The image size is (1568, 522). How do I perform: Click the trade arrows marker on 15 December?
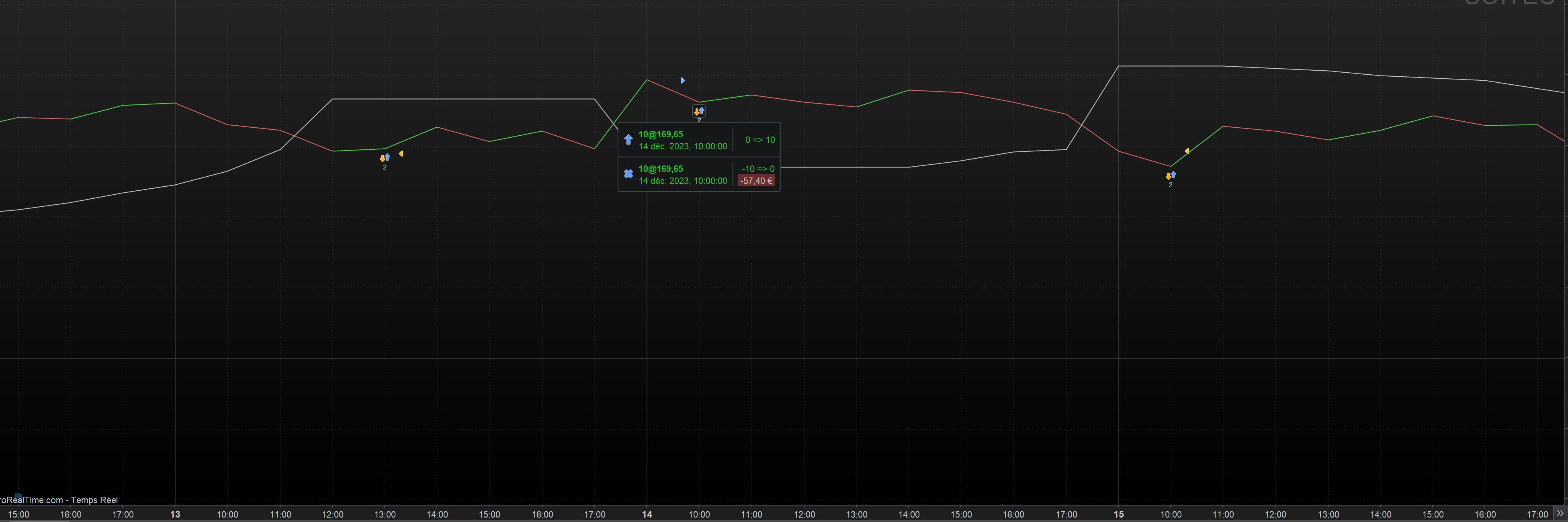point(1171,176)
